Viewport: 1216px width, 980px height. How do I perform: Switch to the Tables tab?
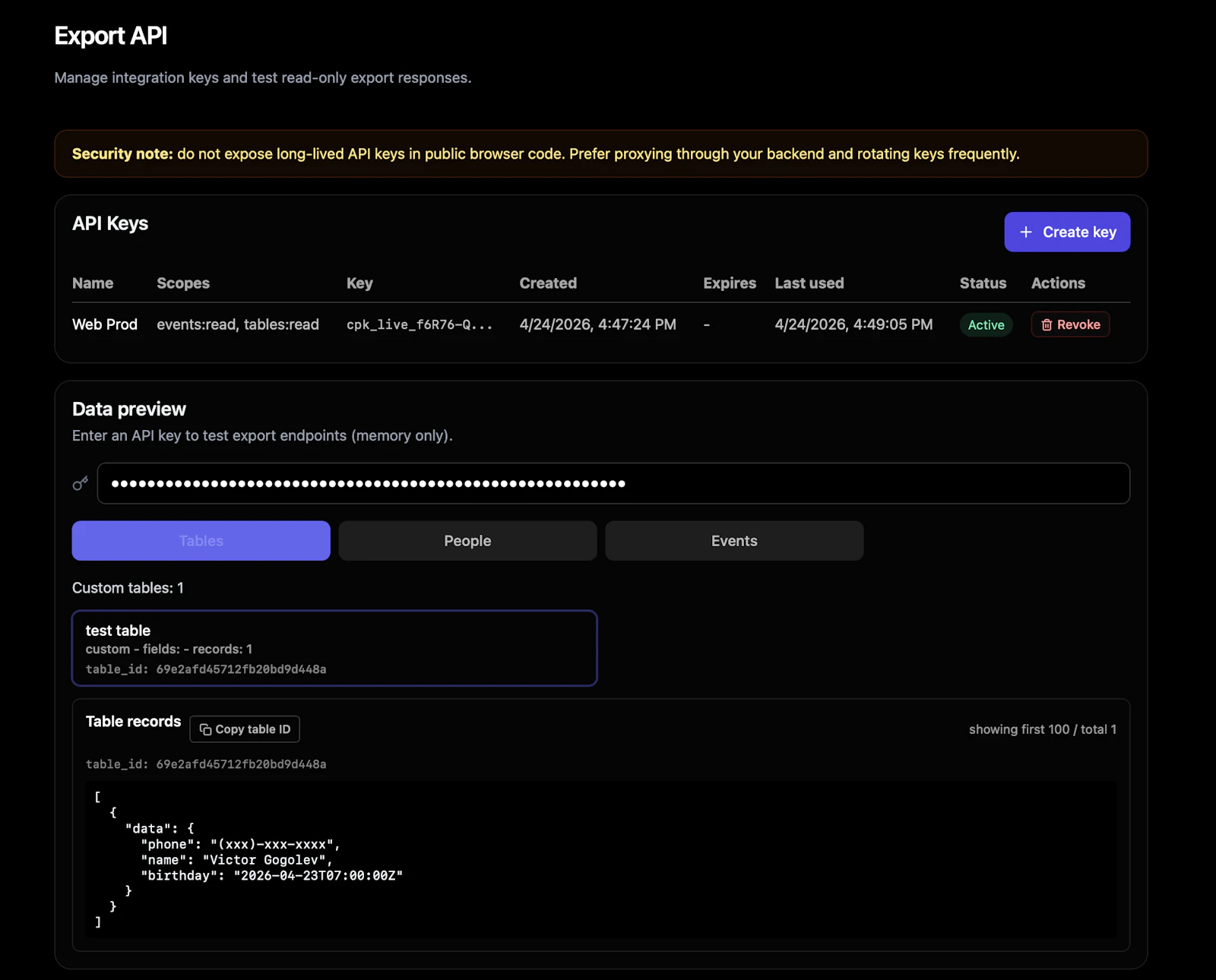point(201,541)
